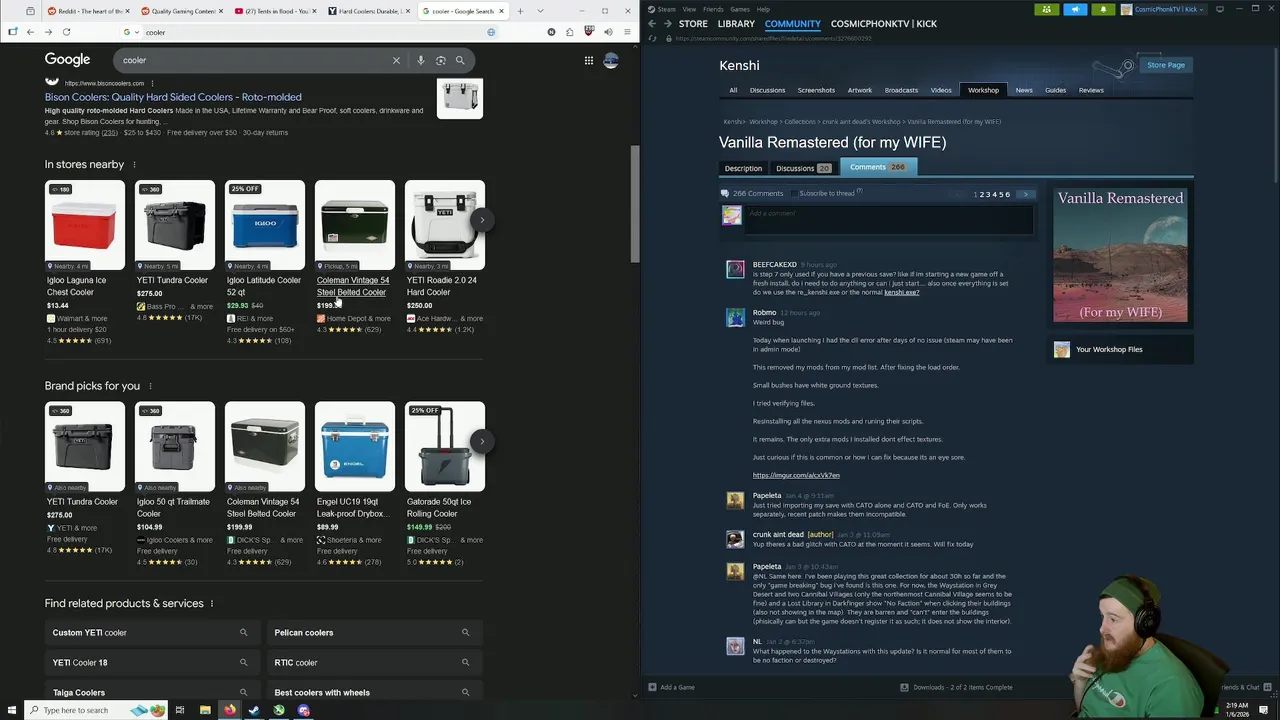Screen dimensions: 1280x720
Task: Switch to the Description tab
Action: 743,168
